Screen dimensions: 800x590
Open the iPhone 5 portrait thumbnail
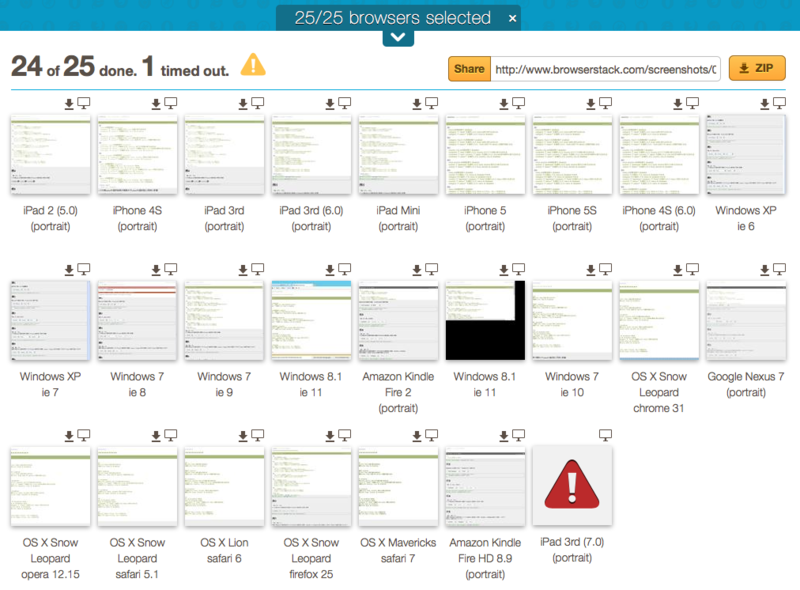pyautogui.click(x=485, y=155)
